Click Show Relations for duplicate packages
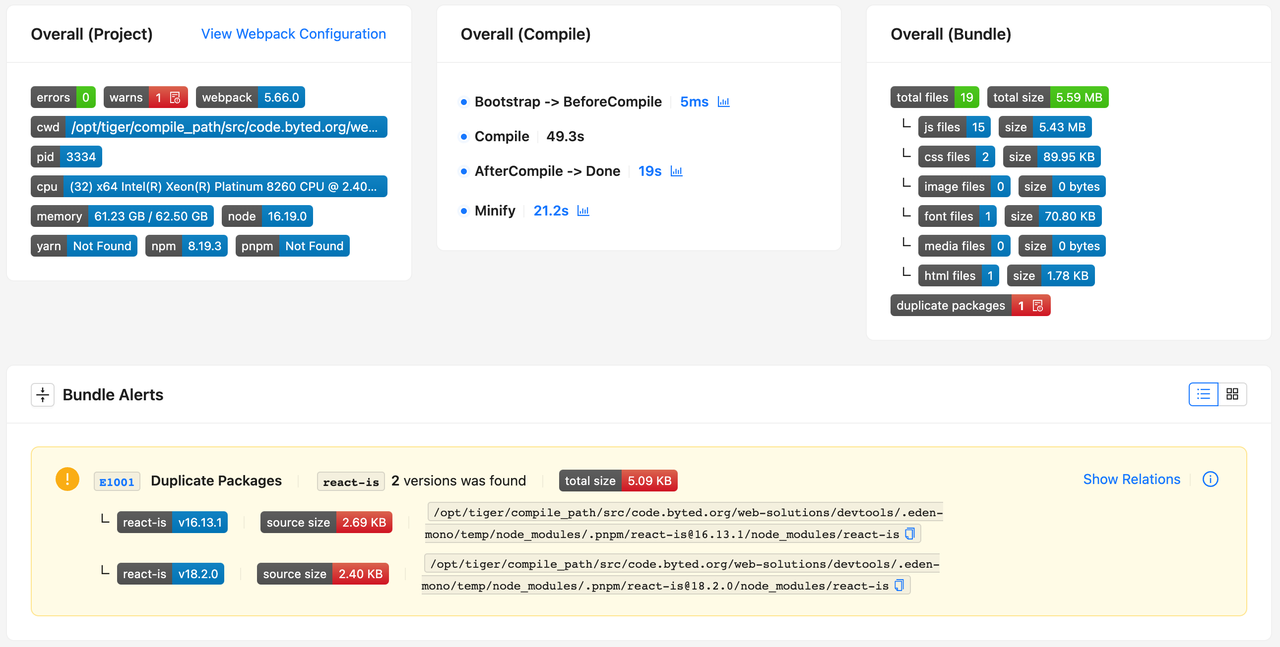 [x=1131, y=479]
